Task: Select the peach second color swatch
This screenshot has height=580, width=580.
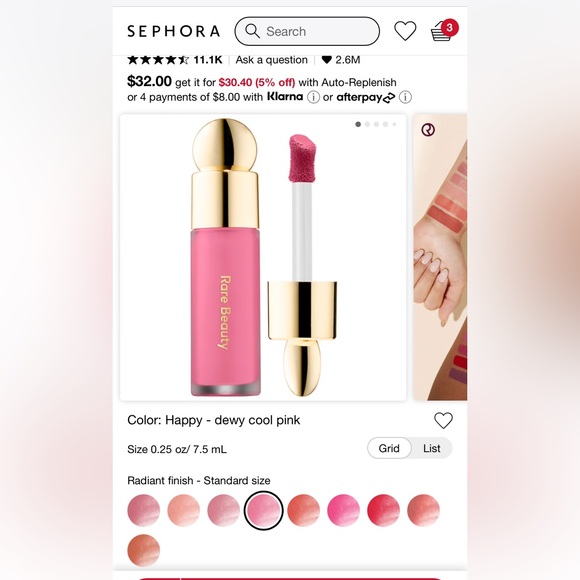Action: click(x=183, y=510)
